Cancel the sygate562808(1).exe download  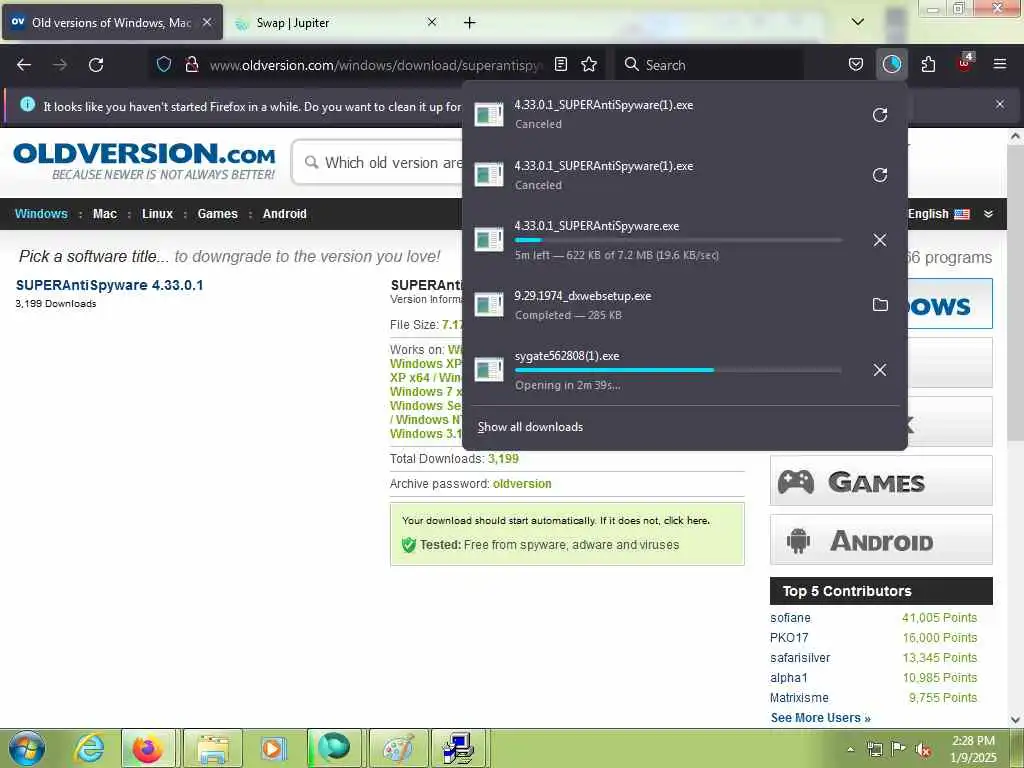click(x=880, y=370)
